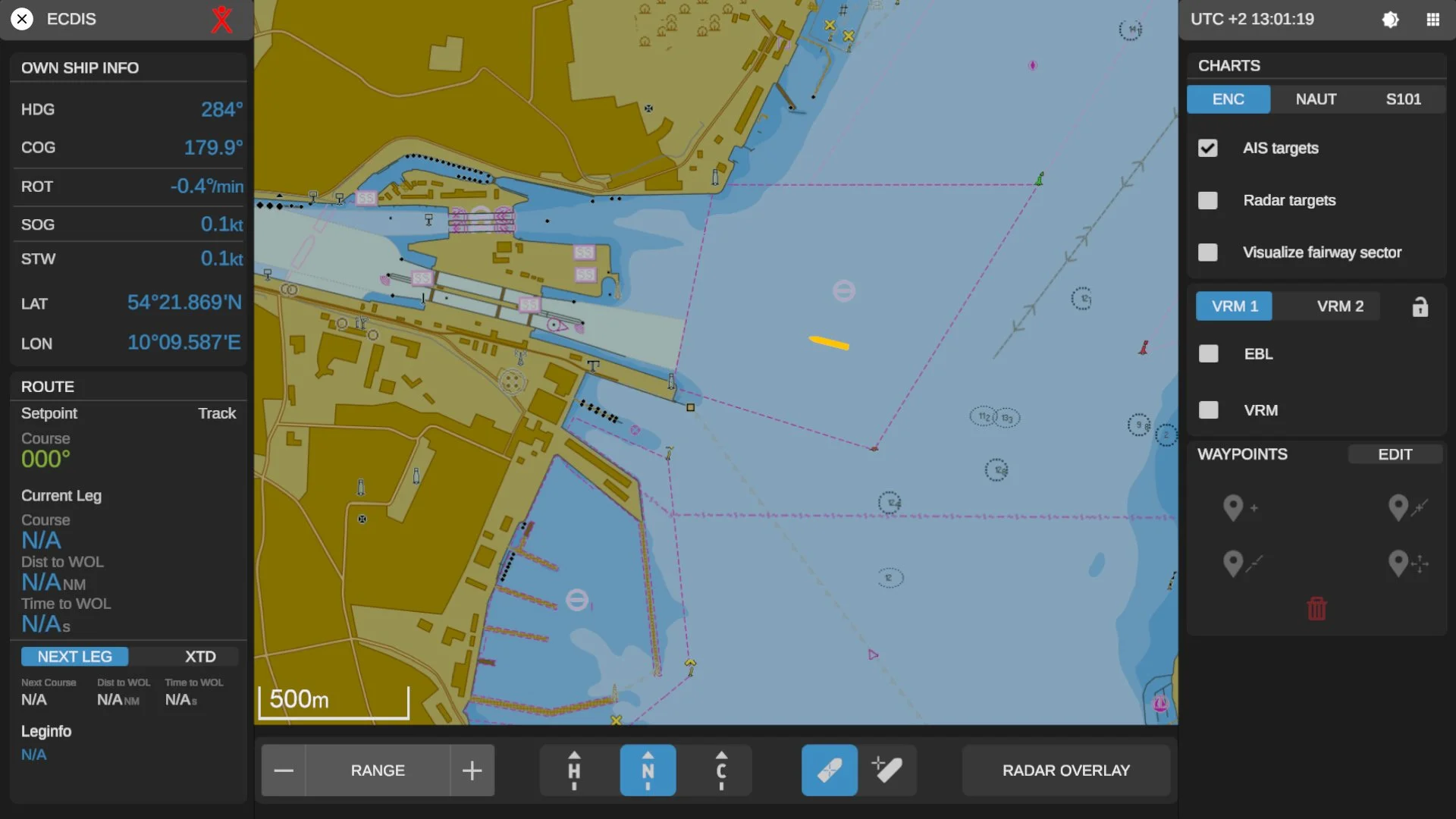Switch to NAUT chart tab
The width and height of the screenshot is (1456, 819).
[x=1316, y=99]
